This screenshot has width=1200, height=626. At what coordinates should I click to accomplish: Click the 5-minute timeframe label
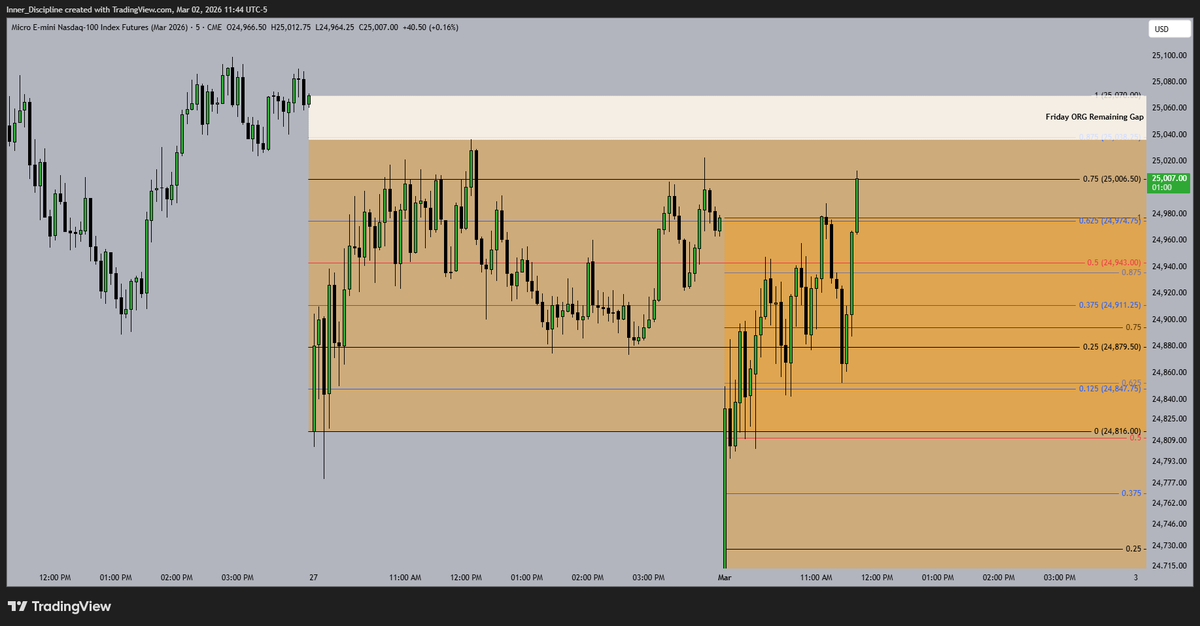tap(198, 29)
